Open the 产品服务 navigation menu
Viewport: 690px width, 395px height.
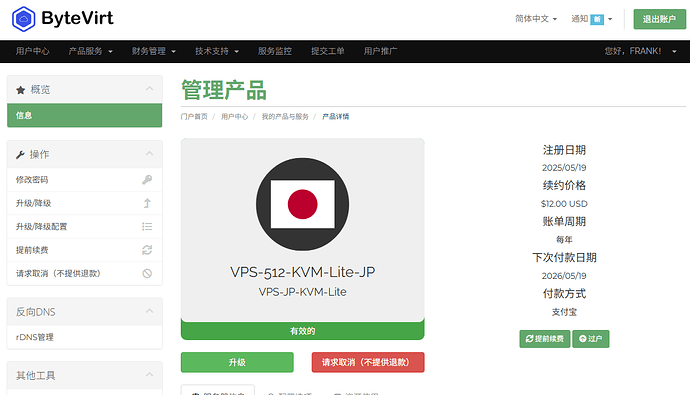coord(90,51)
